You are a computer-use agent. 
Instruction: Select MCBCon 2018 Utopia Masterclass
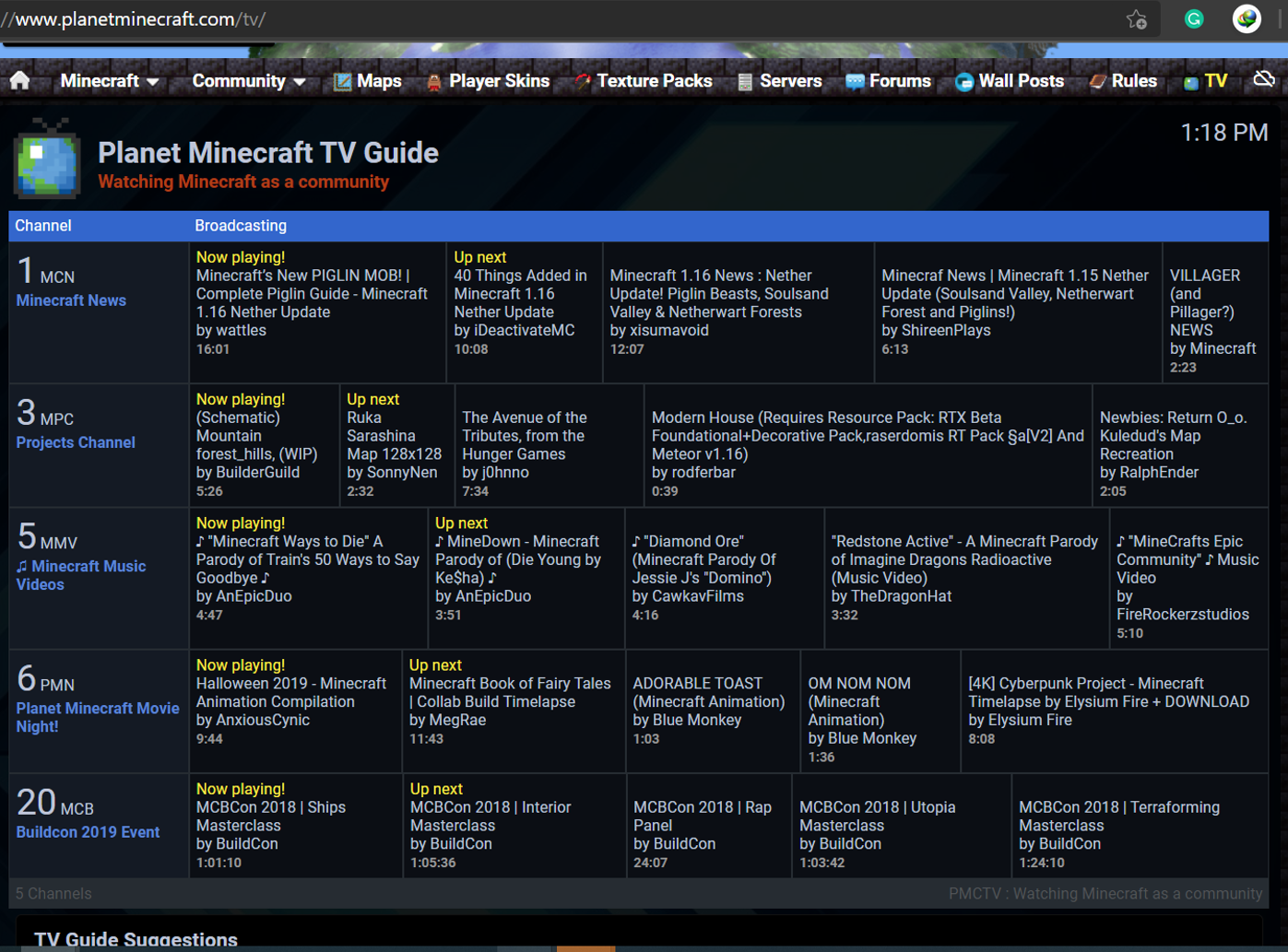click(902, 825)
